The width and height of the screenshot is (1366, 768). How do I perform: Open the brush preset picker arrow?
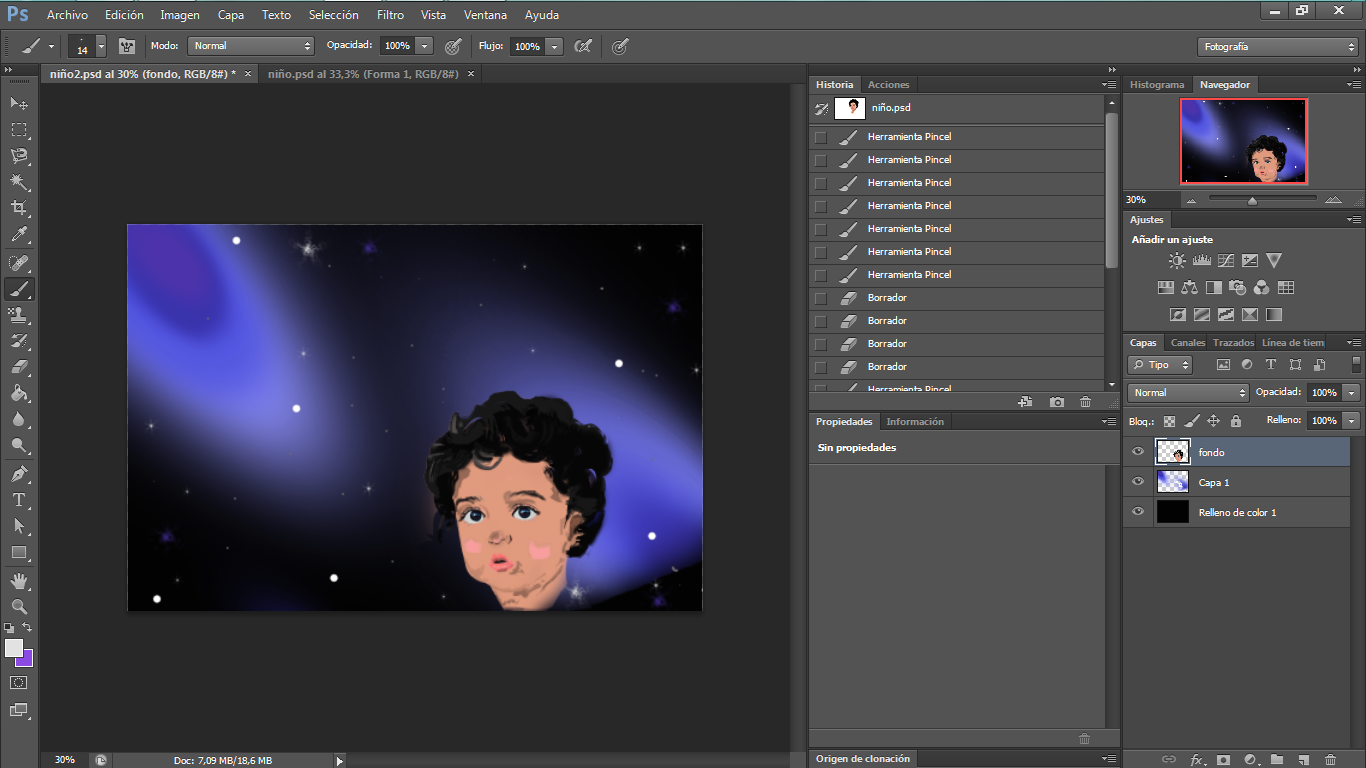[101, 47]
